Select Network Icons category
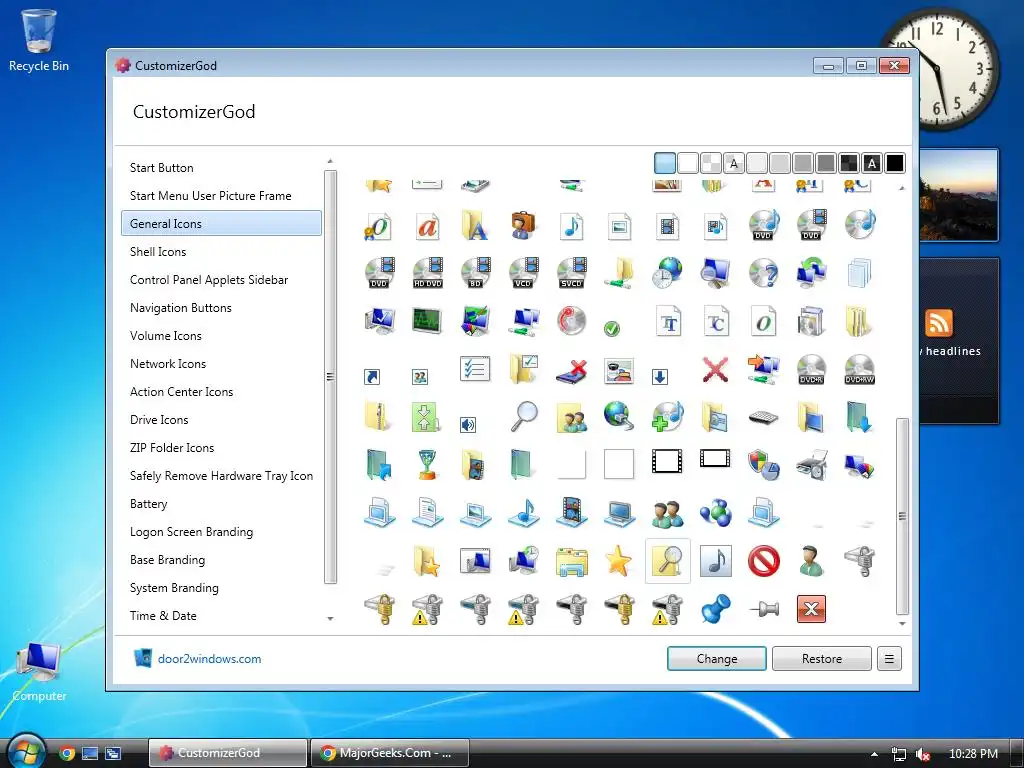Screen dimensions: 1024x768 [x=168, y=364]
